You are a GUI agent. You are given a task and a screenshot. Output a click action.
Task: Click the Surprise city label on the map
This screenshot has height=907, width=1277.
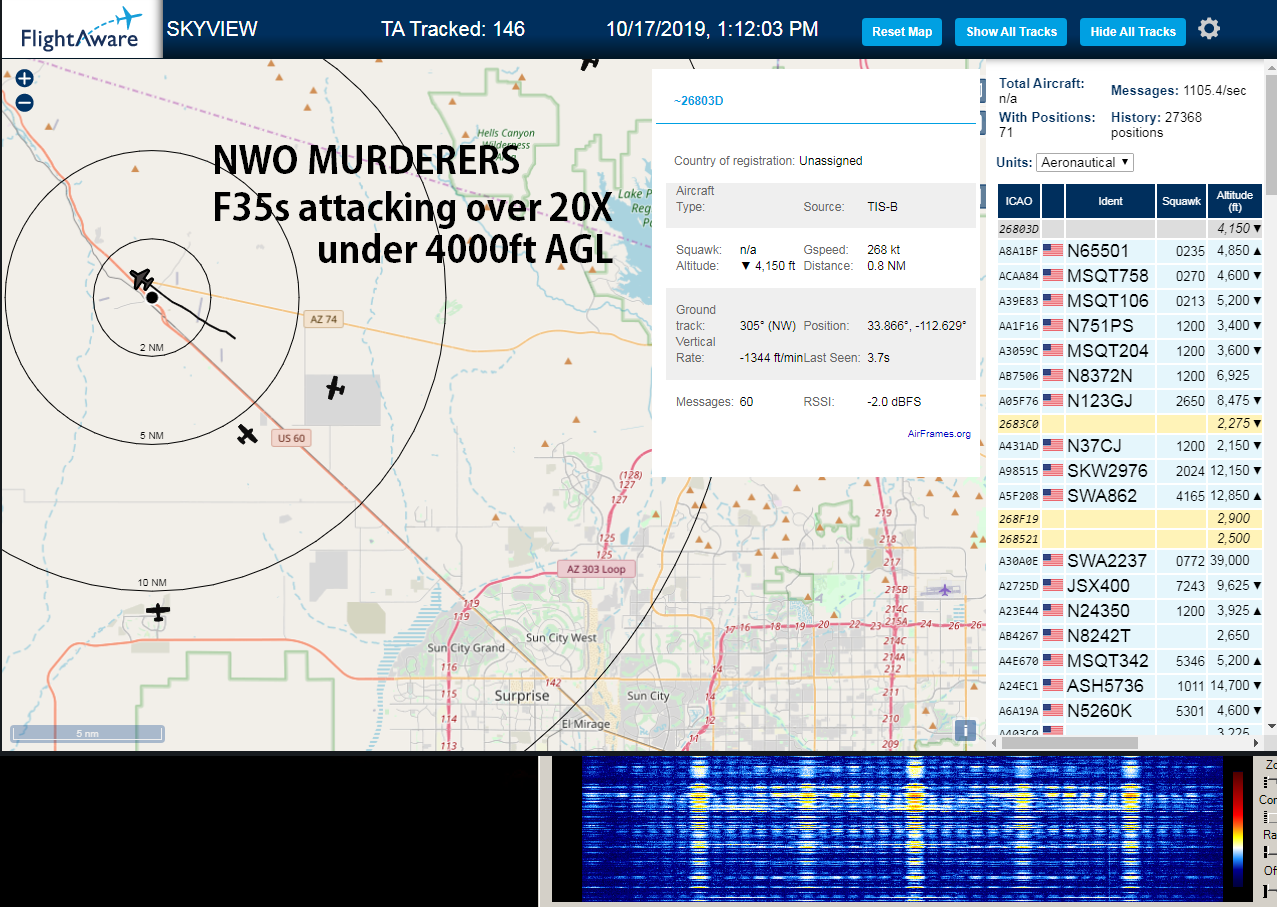pyautogui.click(x=522, y=695)
